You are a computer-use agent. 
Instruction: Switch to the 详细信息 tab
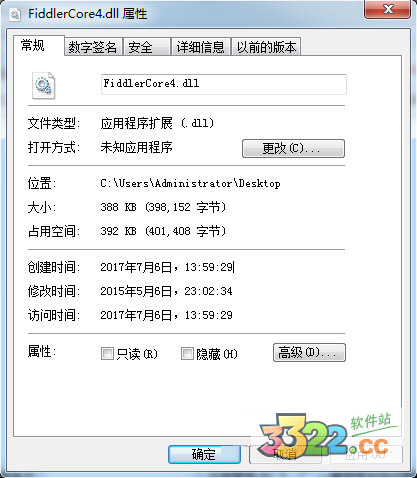click(201, 47)
